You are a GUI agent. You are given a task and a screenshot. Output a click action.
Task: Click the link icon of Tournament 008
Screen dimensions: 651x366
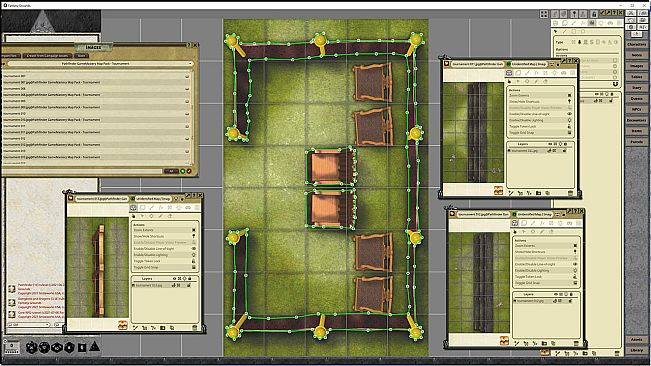(x=187, y=89)
